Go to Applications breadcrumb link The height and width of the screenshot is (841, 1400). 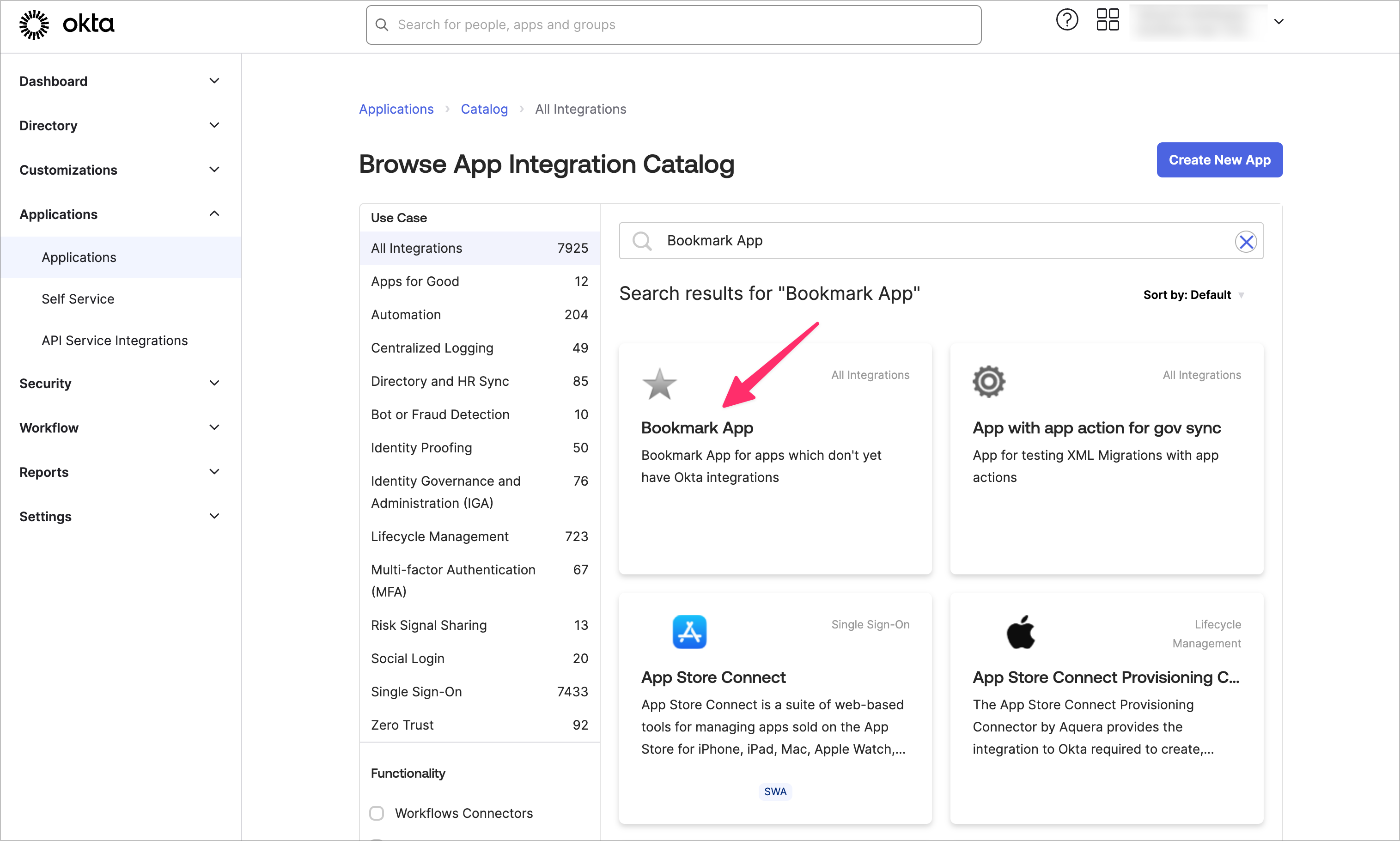(396, 109)
